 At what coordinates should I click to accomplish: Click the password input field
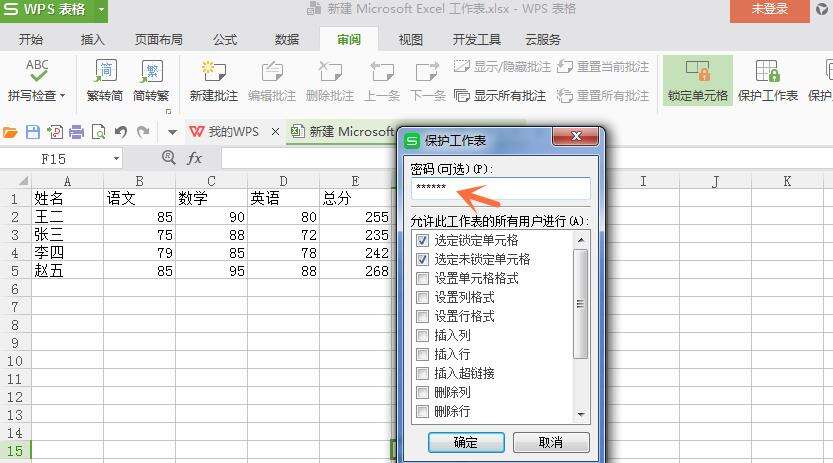click(x=500, y=188)
